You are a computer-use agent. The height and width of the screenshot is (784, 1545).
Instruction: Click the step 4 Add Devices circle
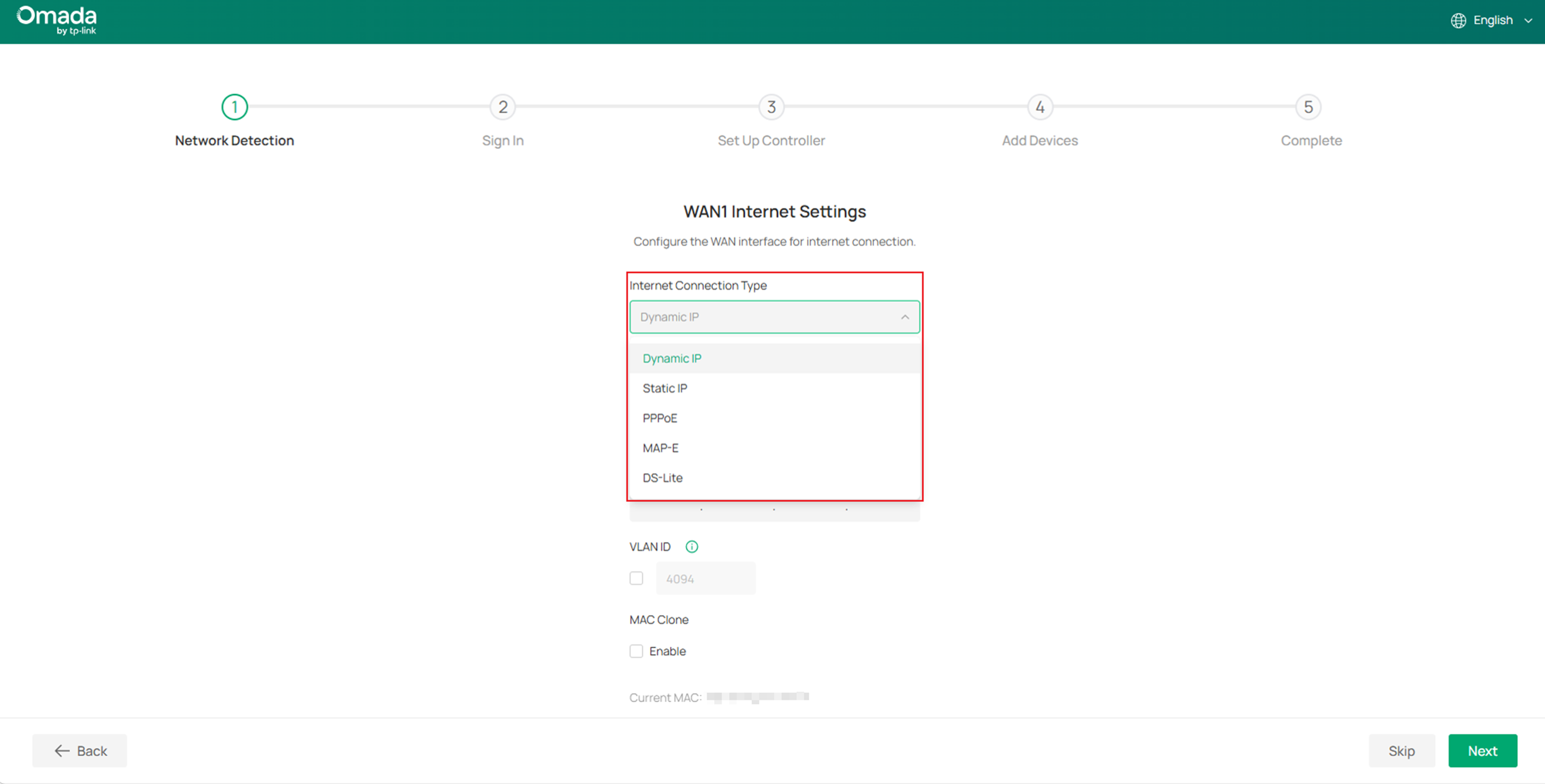[x=1039, y=107]
